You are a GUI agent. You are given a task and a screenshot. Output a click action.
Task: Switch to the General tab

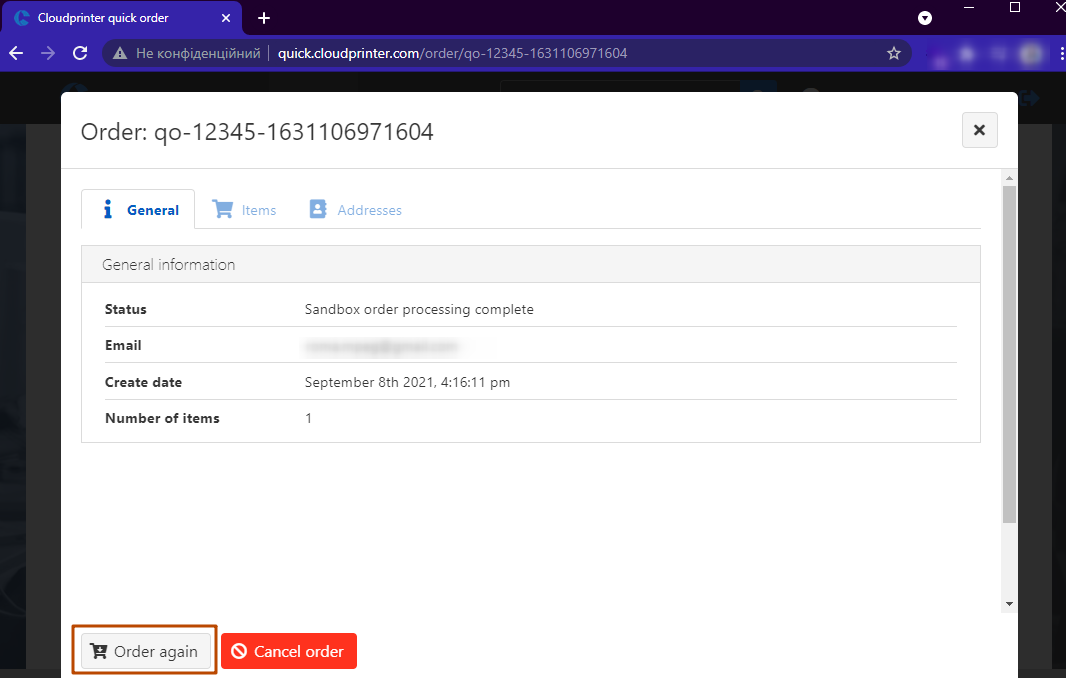point(138,209)
